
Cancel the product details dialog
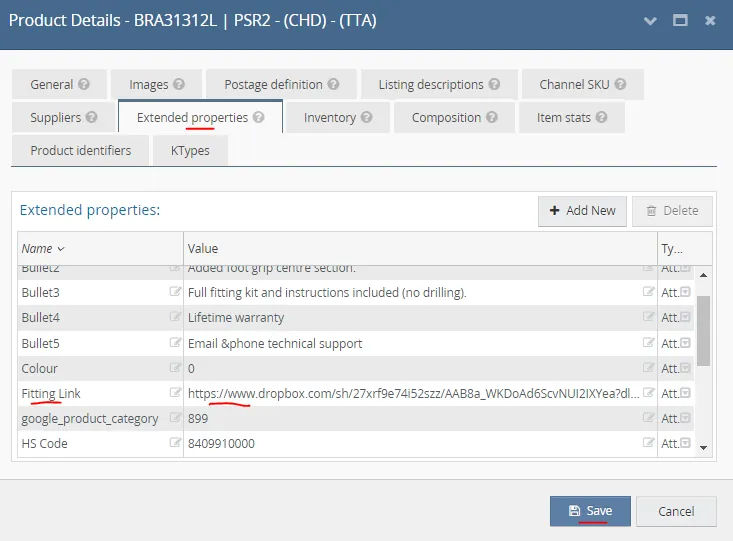[x=676, y=511]
